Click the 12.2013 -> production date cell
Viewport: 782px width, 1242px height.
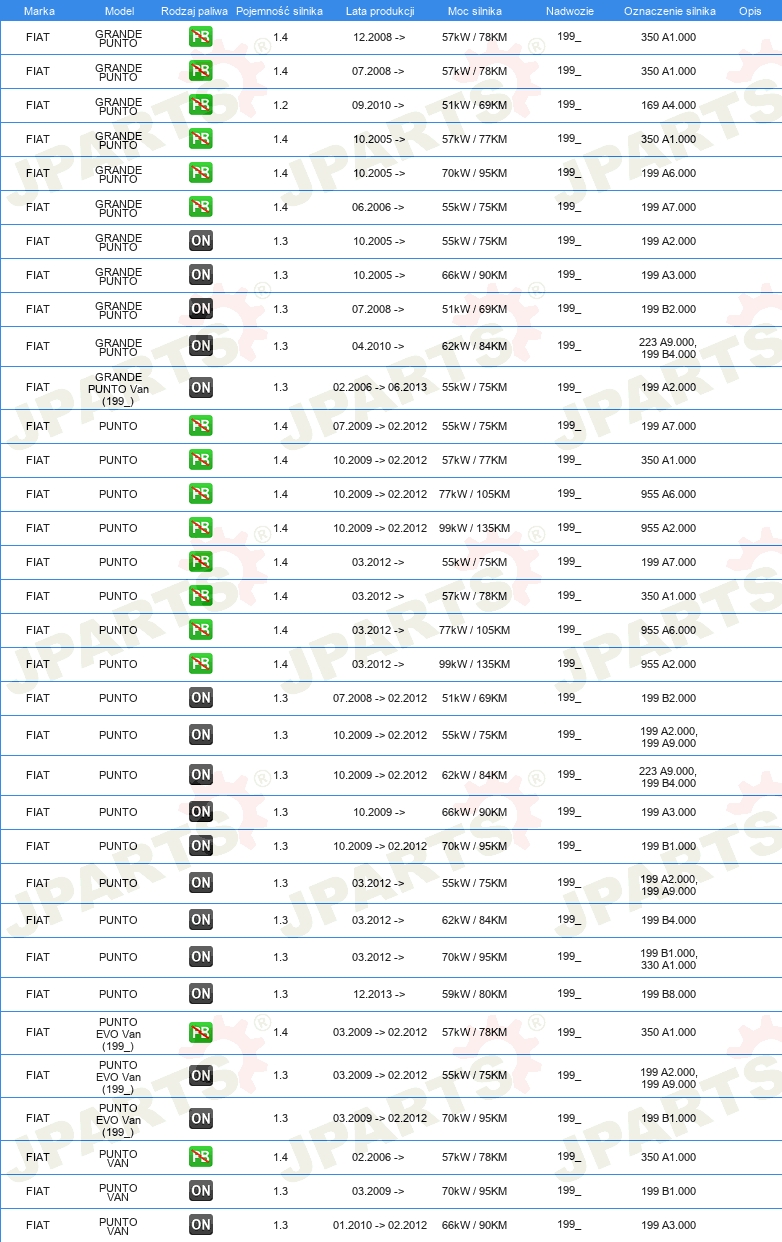(379, 994)
